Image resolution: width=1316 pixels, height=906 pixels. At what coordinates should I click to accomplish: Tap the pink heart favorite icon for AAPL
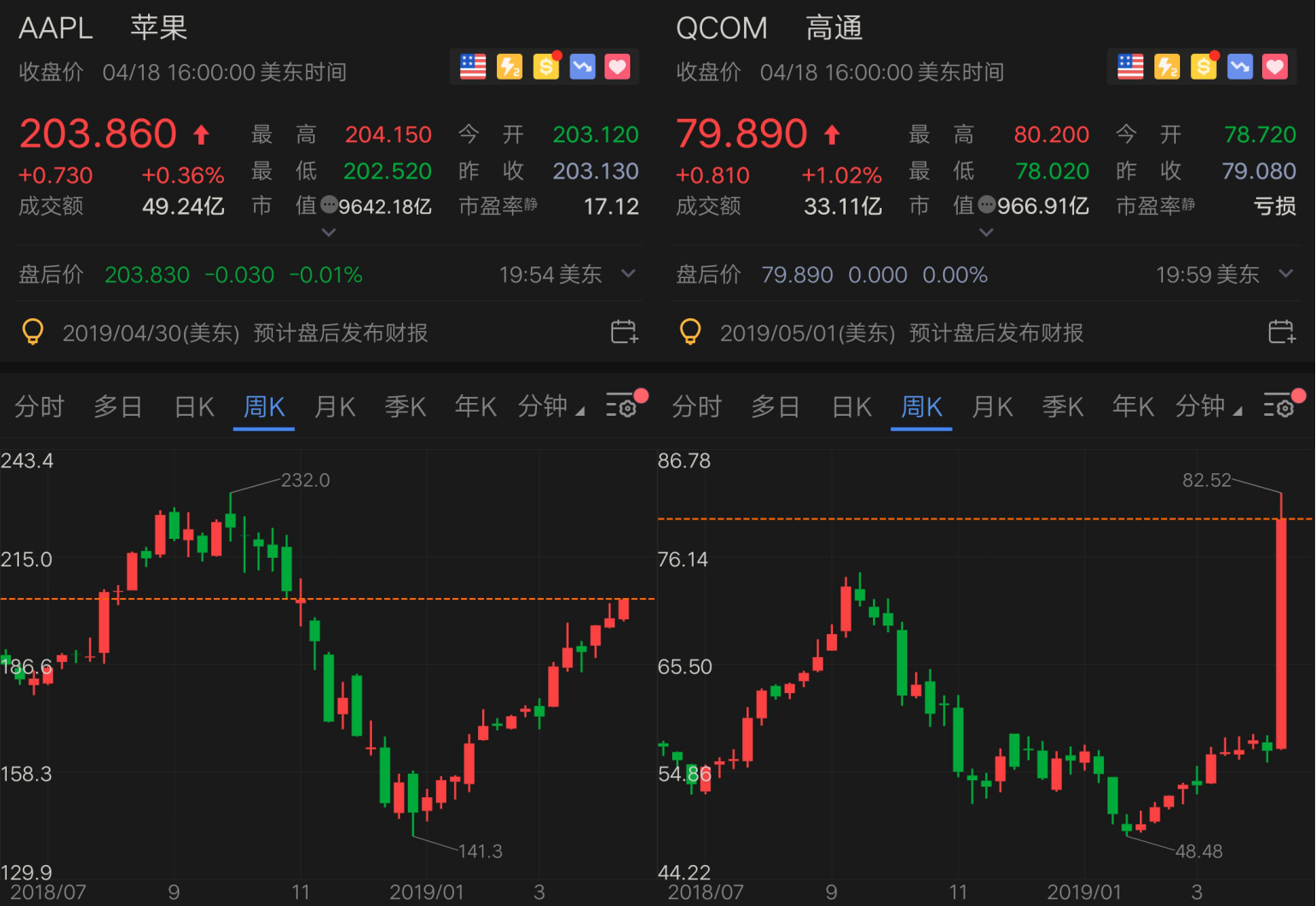[617, 67]
